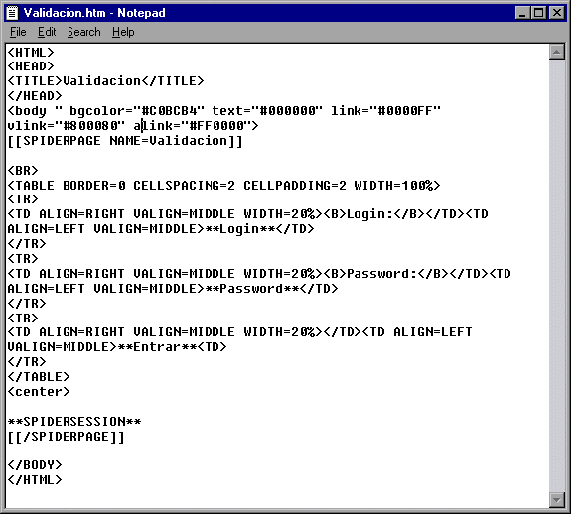Click the [[SPIDERPAGE NAME=Validacion]] line
Viewport: 571px width, 514px height.
(x=125, y=141)
